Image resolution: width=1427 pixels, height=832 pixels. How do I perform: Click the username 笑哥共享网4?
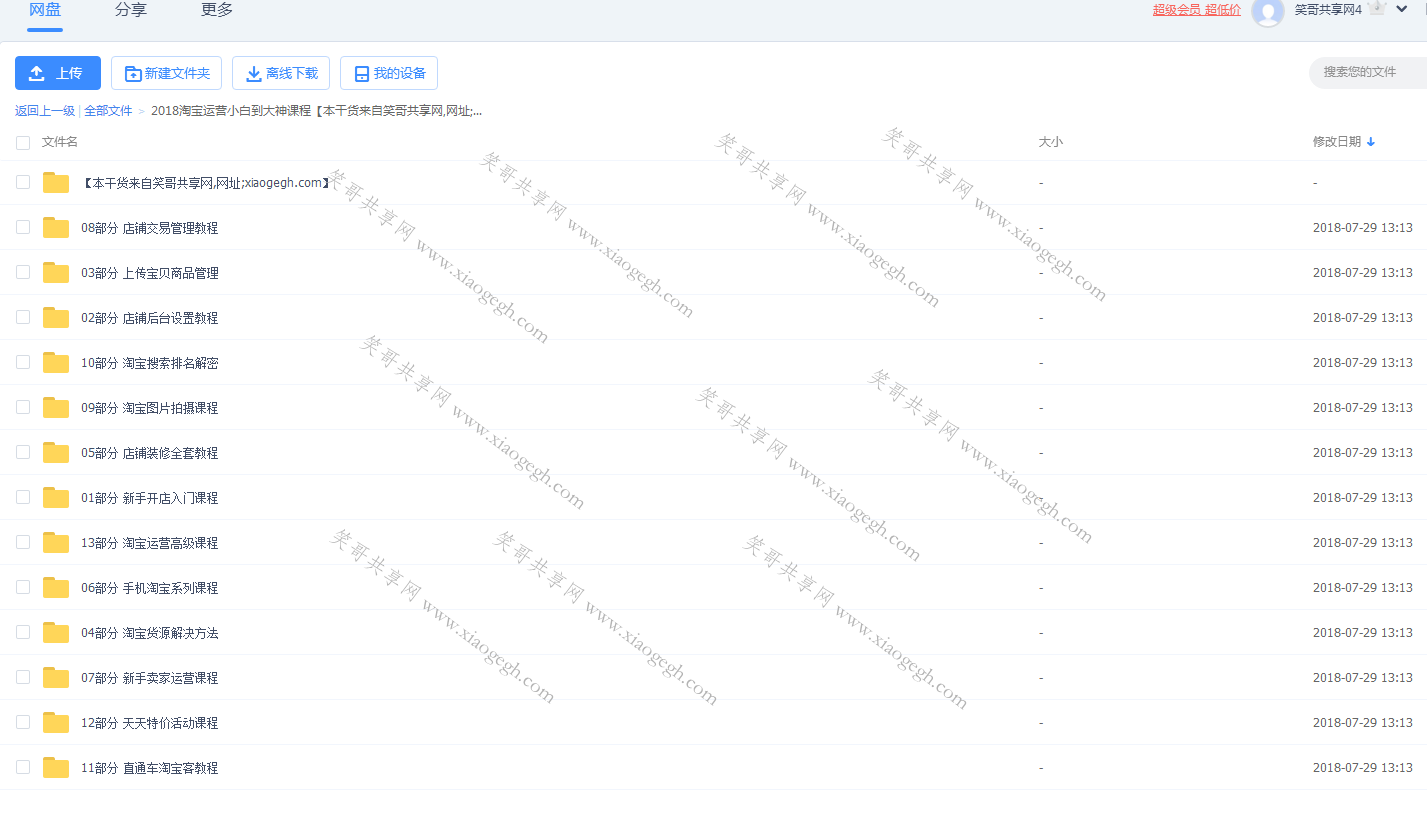click(1328, 10)
